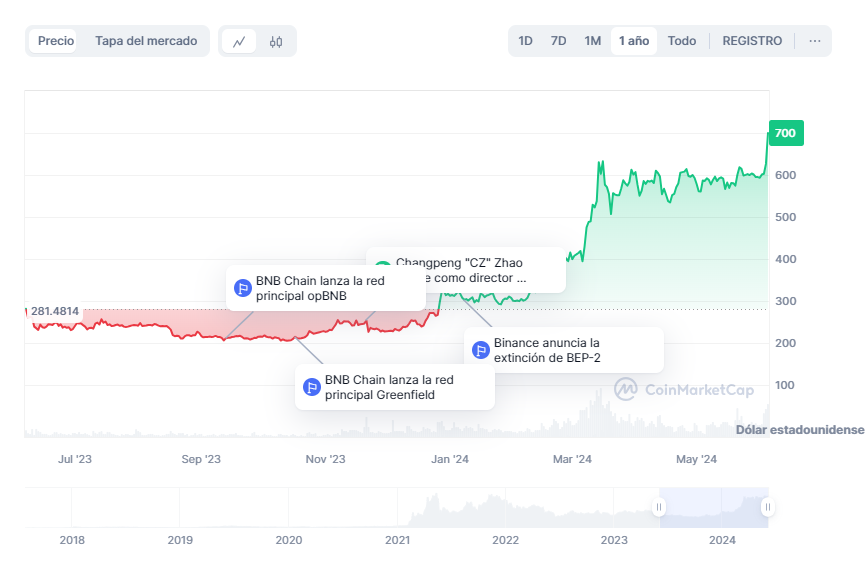The width and height of the screenshot is (866, 566).
Task: Show the Todo full history range
Action: 682,41
